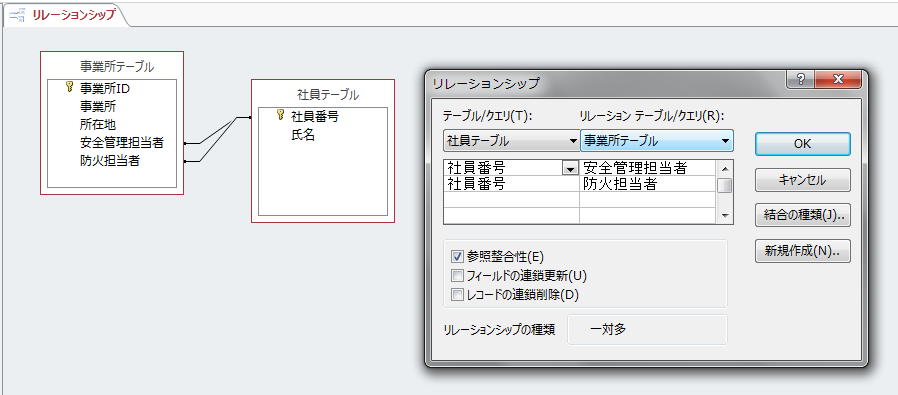This screenshot has width=898, height=395.
Task: Enable フィールドの連鎖更新(U) checkbox
Action: [457, 276]
